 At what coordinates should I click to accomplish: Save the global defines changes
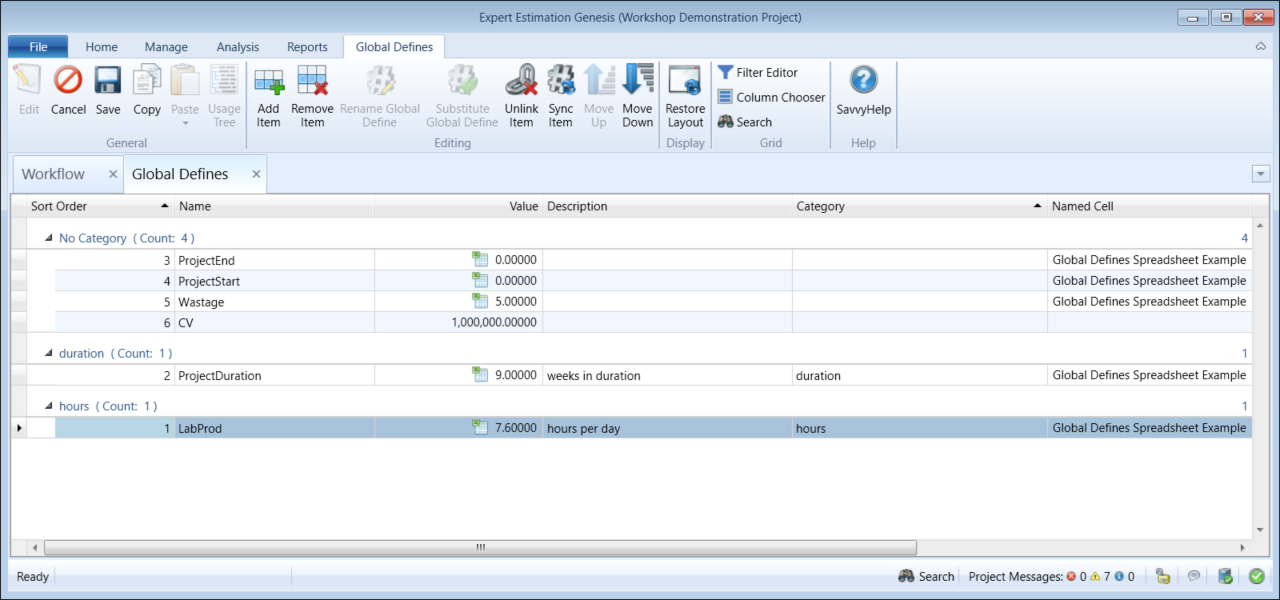108,81
